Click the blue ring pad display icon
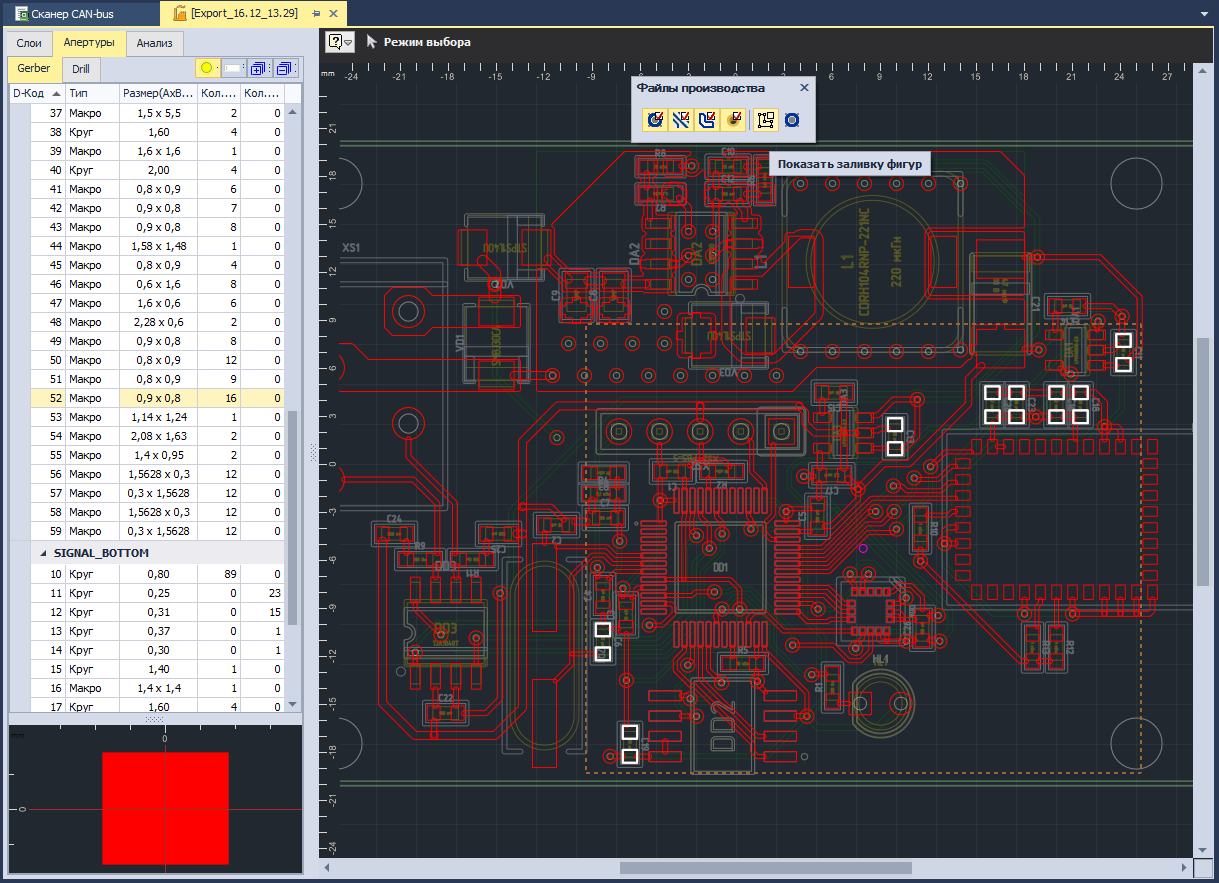This screenshot has height=883, width=1219. (792, 120)
